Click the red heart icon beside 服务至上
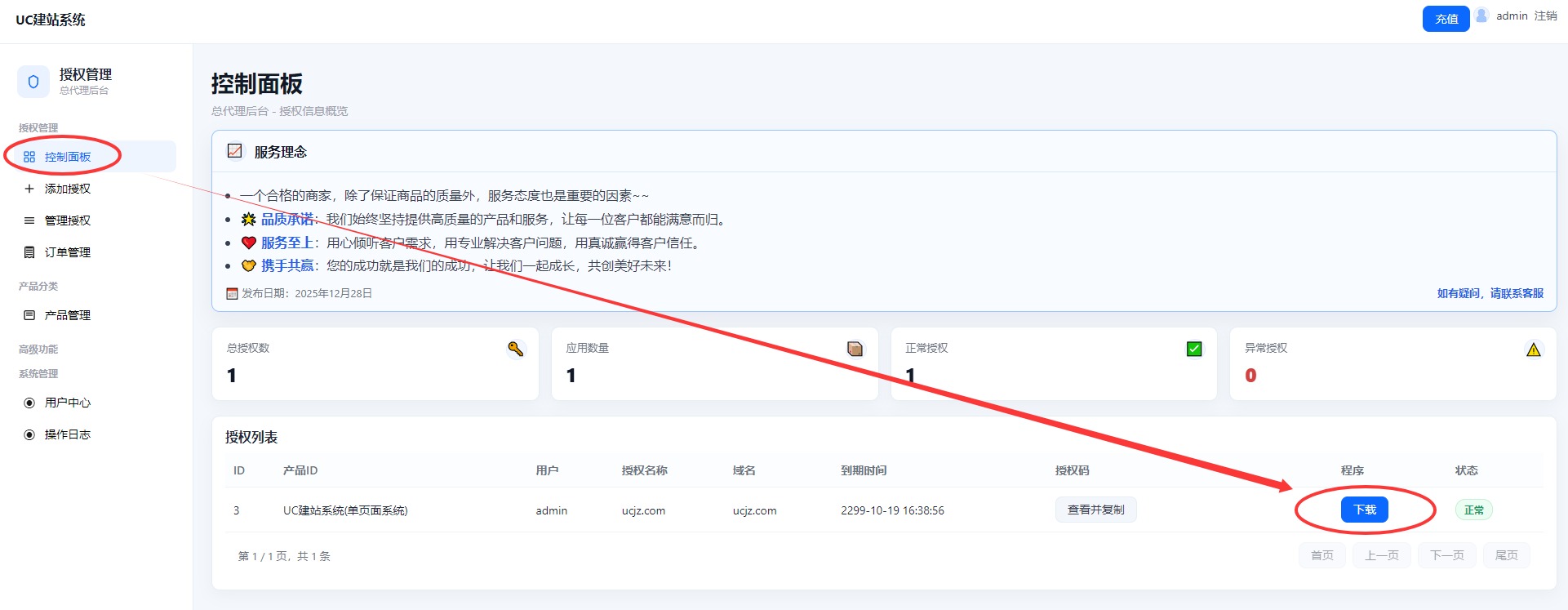 pos(249,243)
